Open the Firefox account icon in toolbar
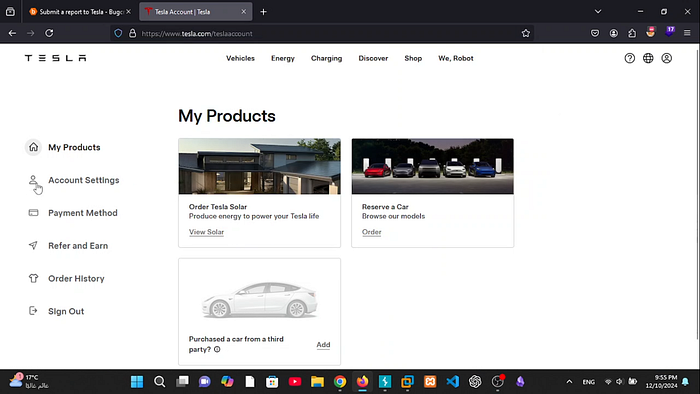Viewport: 700px width, 394px height. [614, 33]
